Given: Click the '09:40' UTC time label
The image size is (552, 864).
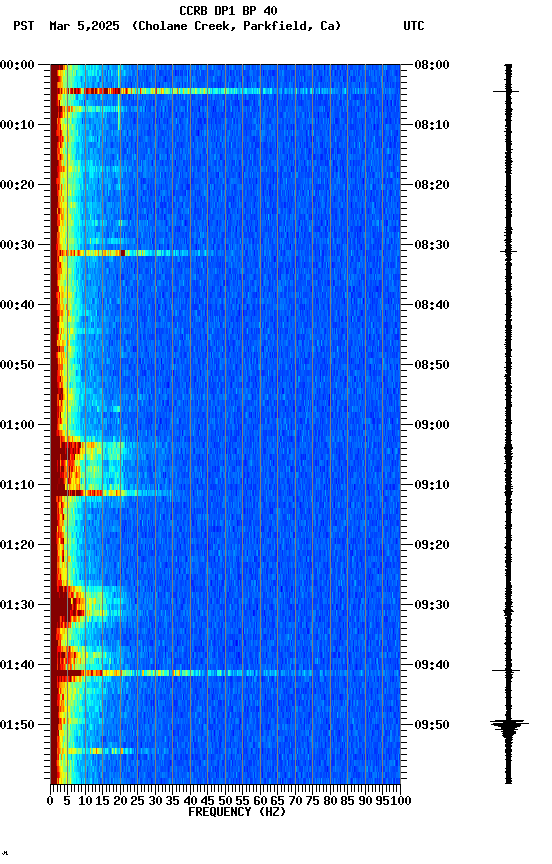Looking at the screenshot, I should tap(432, 666).
